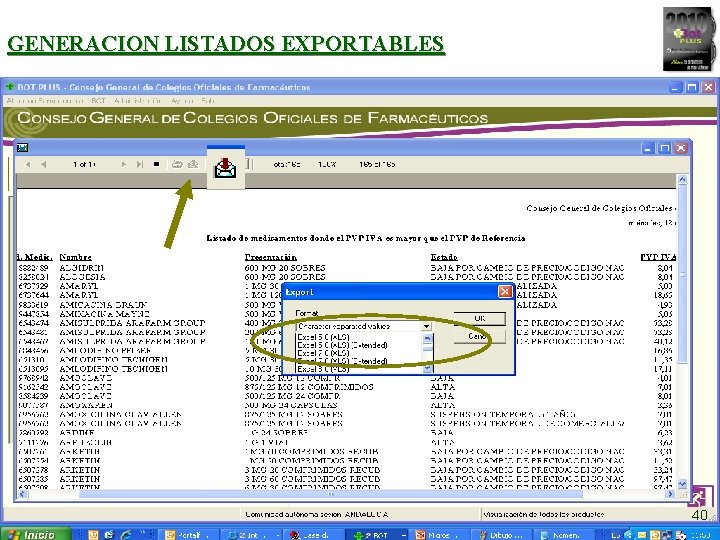
Task: Click the BOT PLUS green cross icon
Action: [x=9, y=87]
